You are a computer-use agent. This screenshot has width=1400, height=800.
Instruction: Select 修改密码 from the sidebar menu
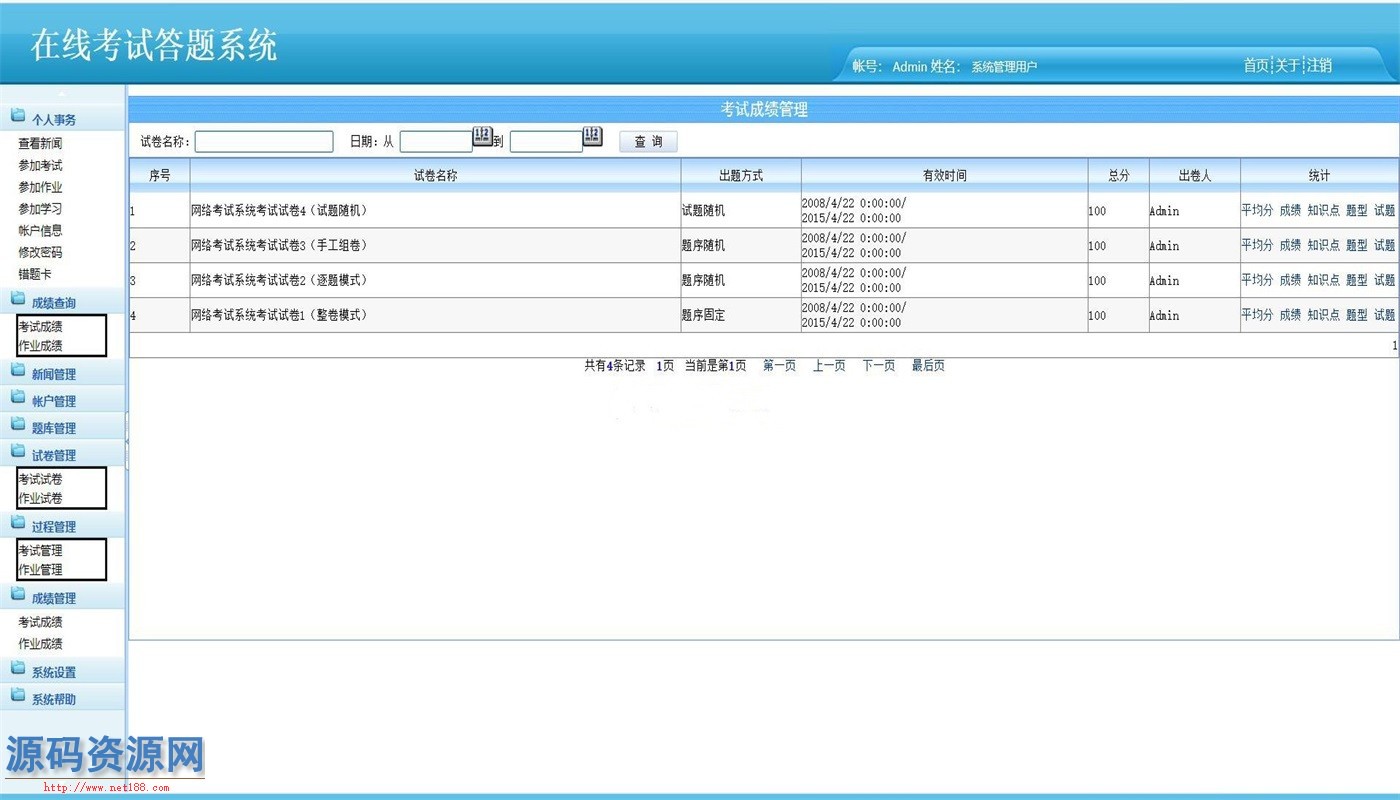[x=40, y=252]
